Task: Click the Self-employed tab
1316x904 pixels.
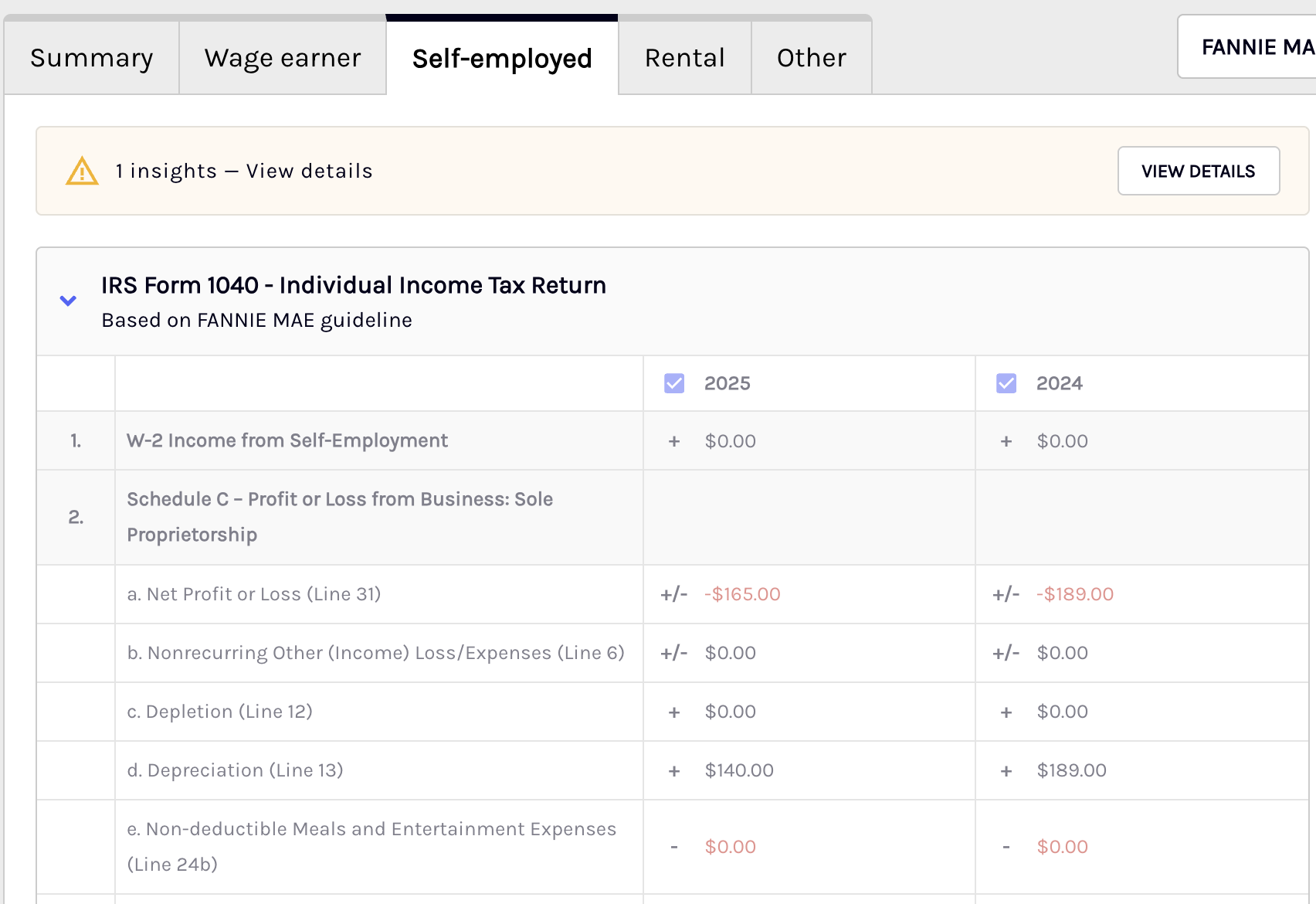Action: pos(502,58)
